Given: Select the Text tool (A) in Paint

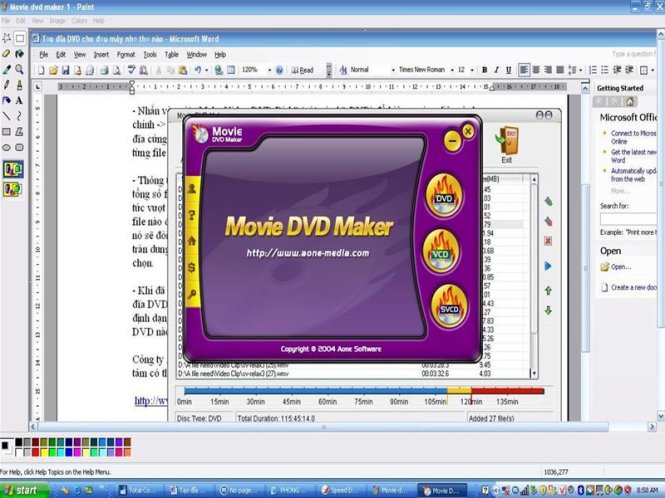Looking at the screenshot, I should (x=20, y=101).
